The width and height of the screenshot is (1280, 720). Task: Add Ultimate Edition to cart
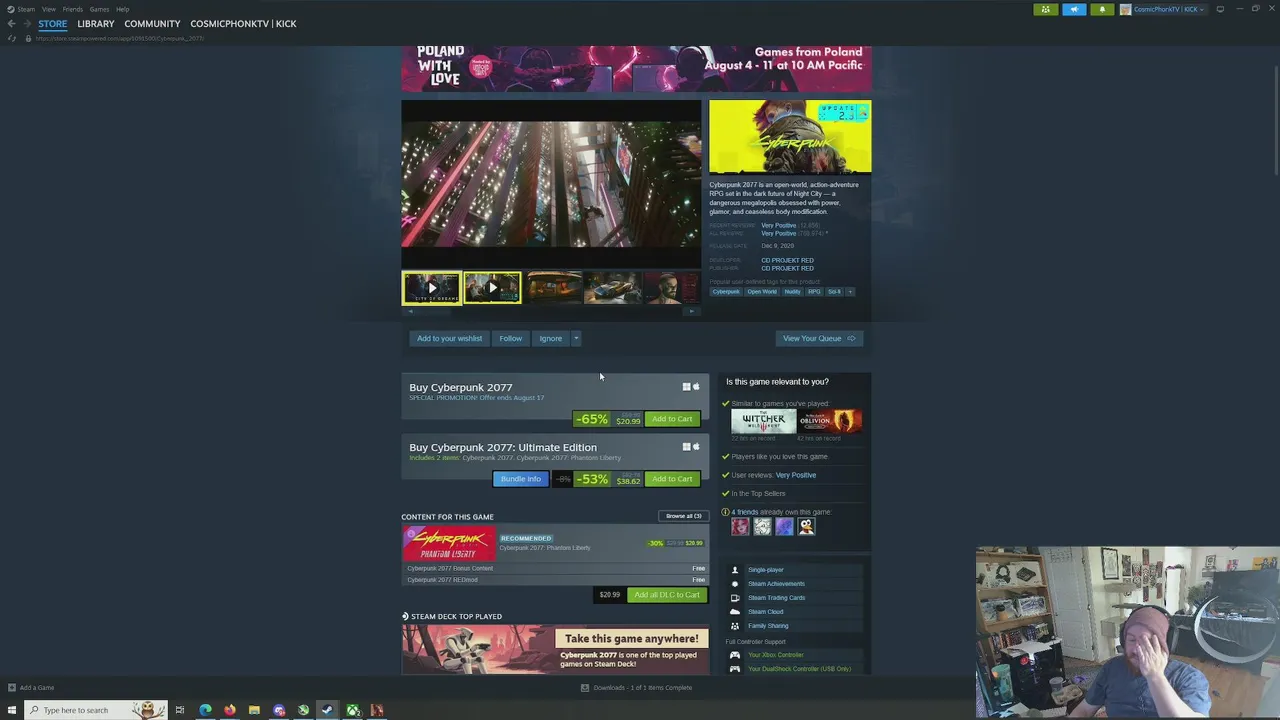pos(672,479)
